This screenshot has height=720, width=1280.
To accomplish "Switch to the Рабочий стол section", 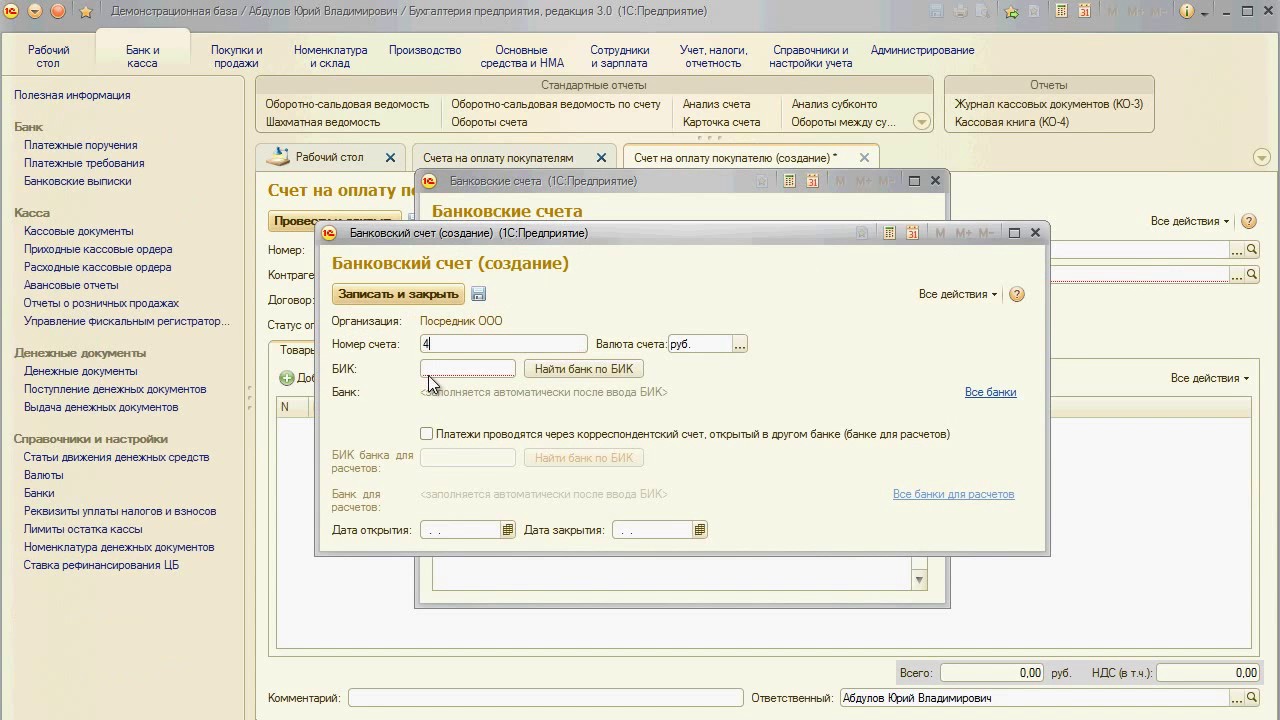I will pos(48,56).
